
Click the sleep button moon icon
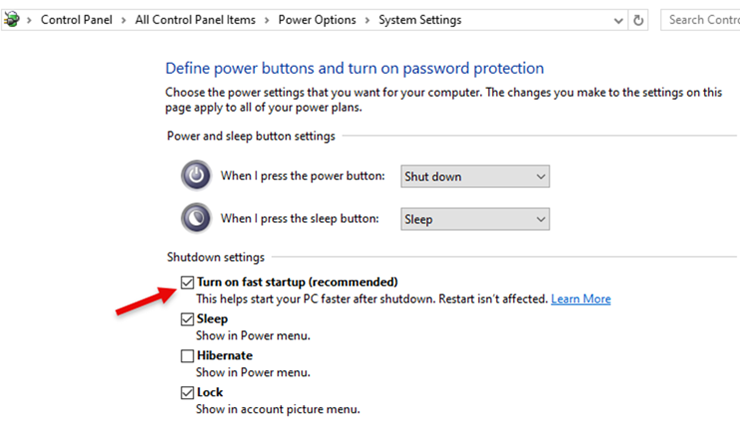197,218
